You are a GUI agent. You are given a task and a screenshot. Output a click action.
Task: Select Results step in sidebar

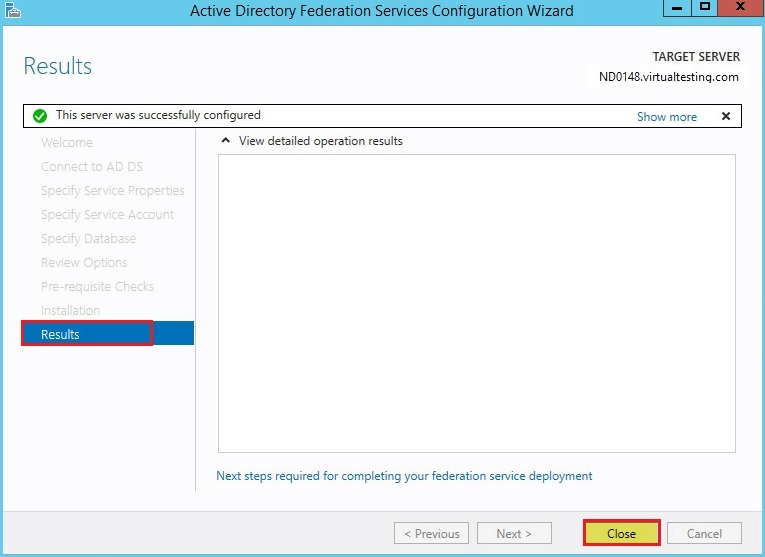(107, 334)
